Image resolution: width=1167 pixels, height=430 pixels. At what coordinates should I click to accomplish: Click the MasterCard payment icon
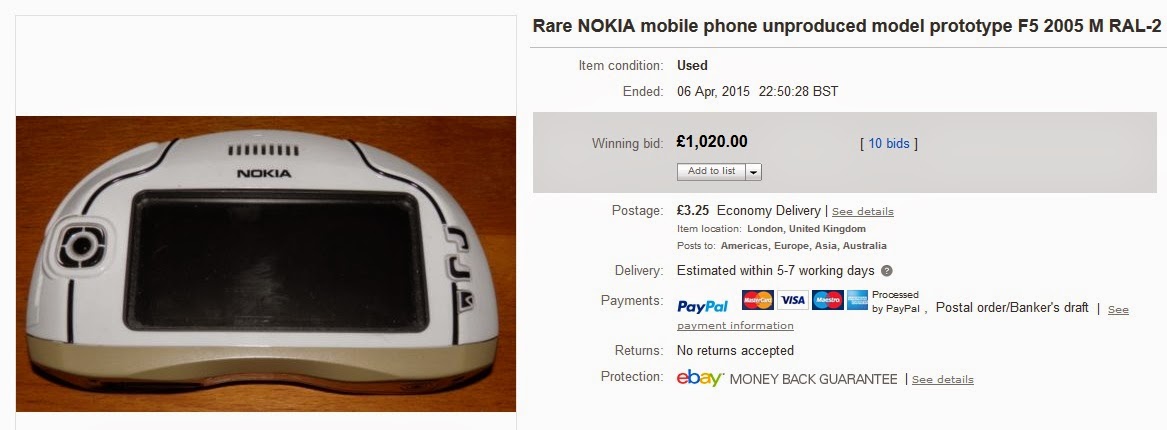pyautogui.click(x=758, y=300)
